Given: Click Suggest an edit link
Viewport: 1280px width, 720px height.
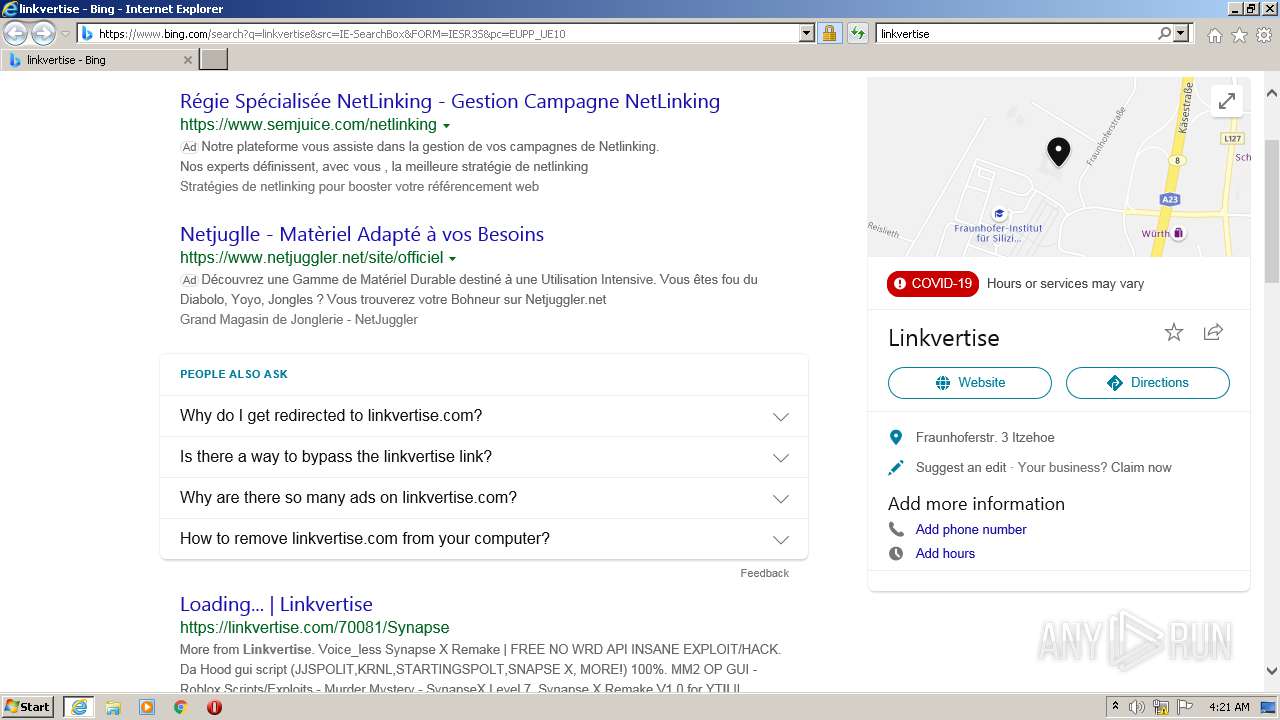Looking at the screenshot, I should tap(961, 467).
